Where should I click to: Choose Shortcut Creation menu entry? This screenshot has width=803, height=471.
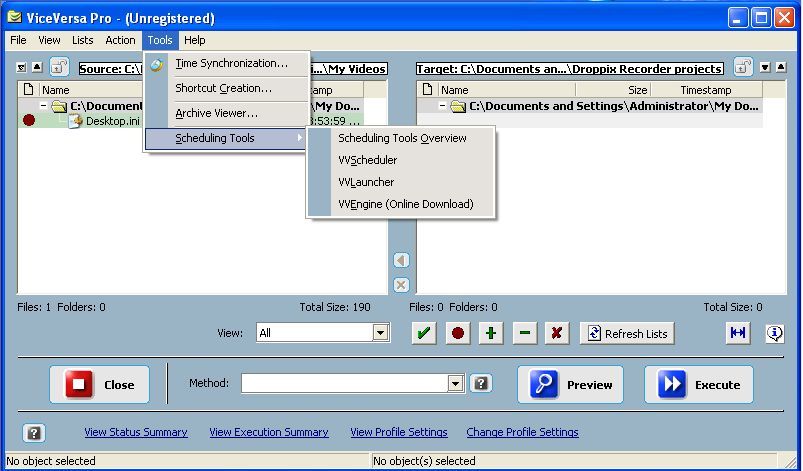coord(223,88)
